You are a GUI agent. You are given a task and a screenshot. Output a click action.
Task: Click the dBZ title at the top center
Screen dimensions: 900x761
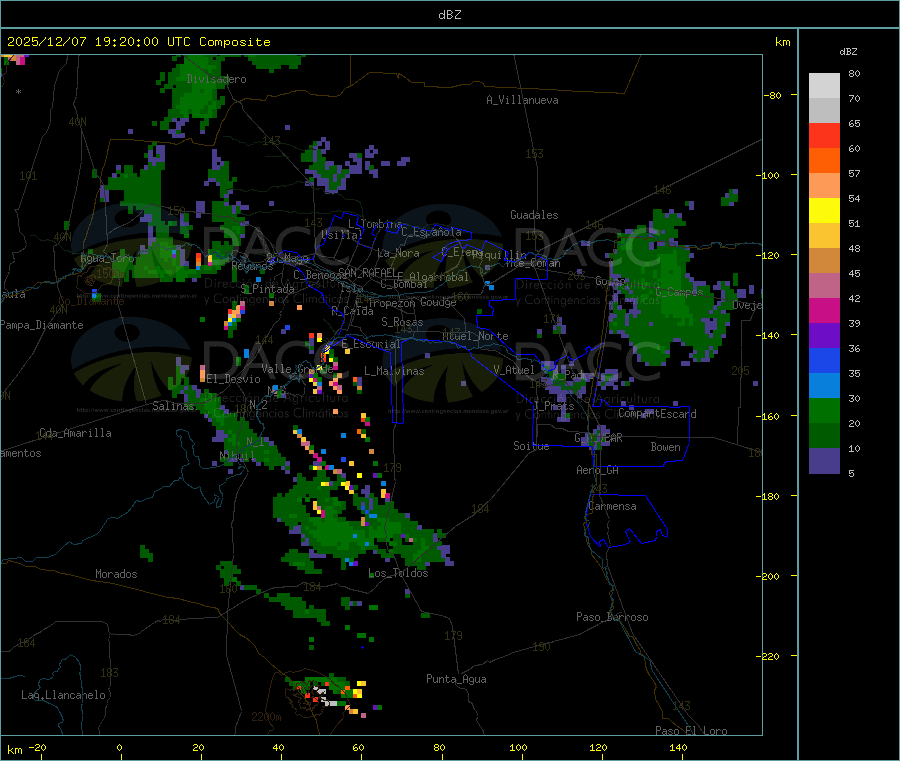point(449,15)
